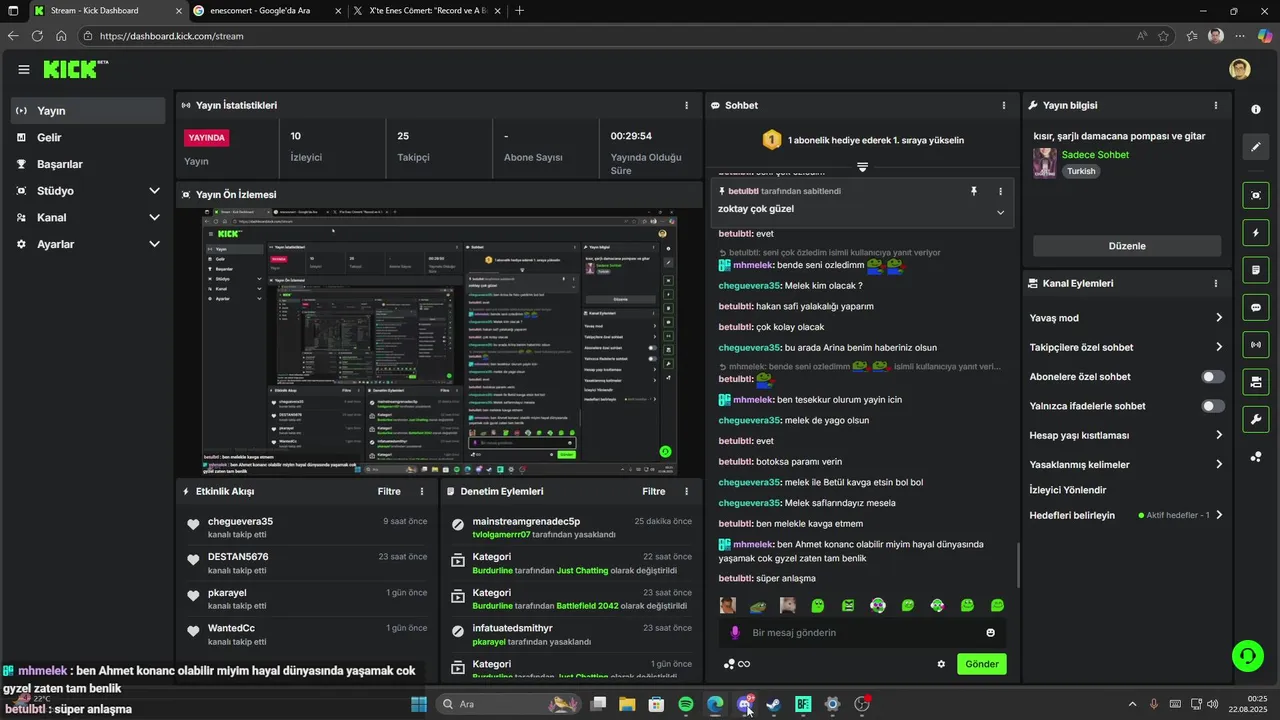Open Spotify from the taskbar
The image size is (1280, 720).
click(x=686, y=704)
